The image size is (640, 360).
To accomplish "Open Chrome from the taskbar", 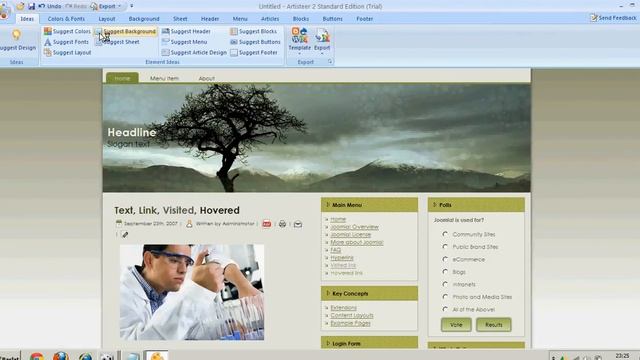I will (37, 356).
